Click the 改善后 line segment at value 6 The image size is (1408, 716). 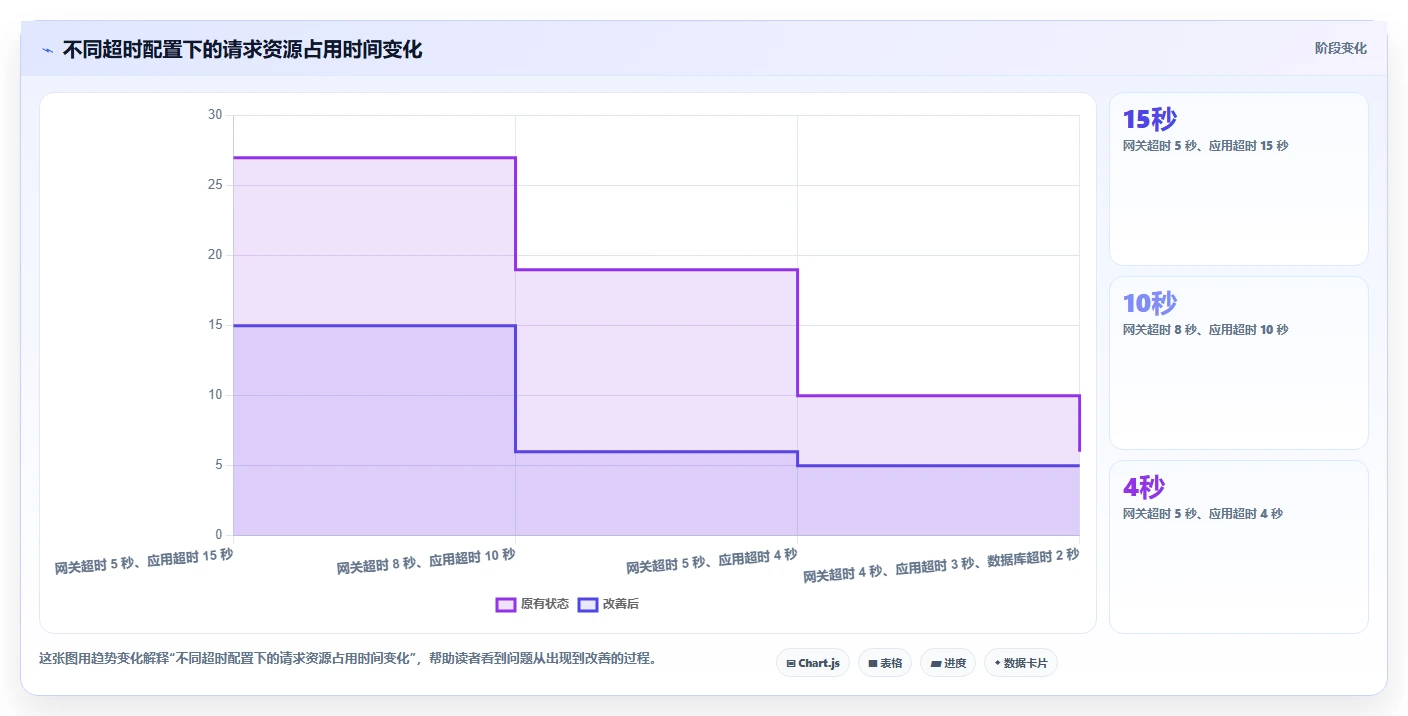pos(657,451)
